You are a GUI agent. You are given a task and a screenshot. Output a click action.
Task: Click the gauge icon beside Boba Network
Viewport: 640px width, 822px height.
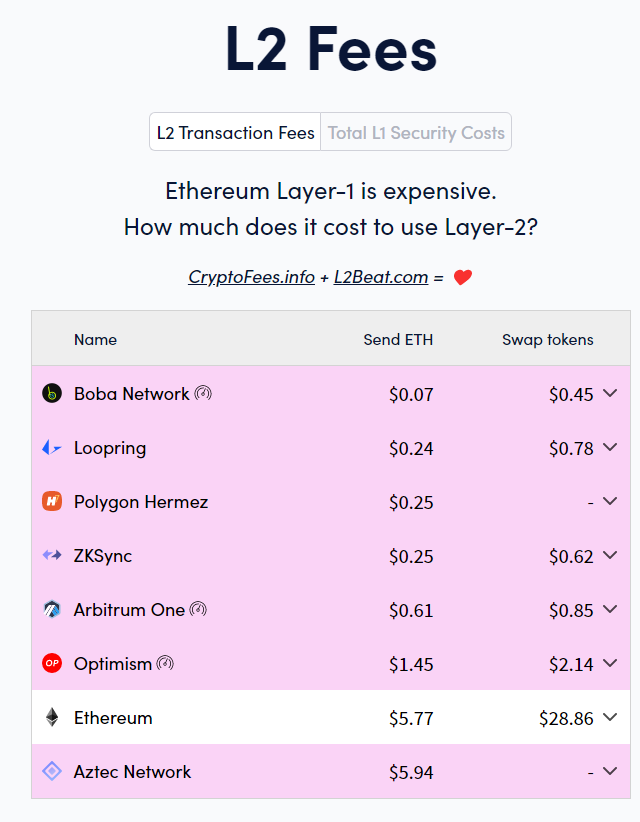point(203,393)
